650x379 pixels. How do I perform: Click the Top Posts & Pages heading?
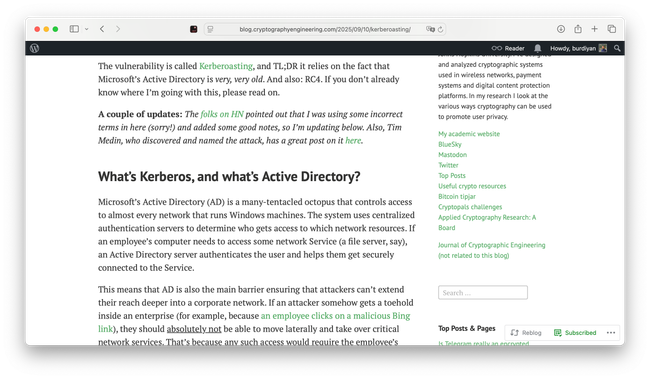[467, 328]
